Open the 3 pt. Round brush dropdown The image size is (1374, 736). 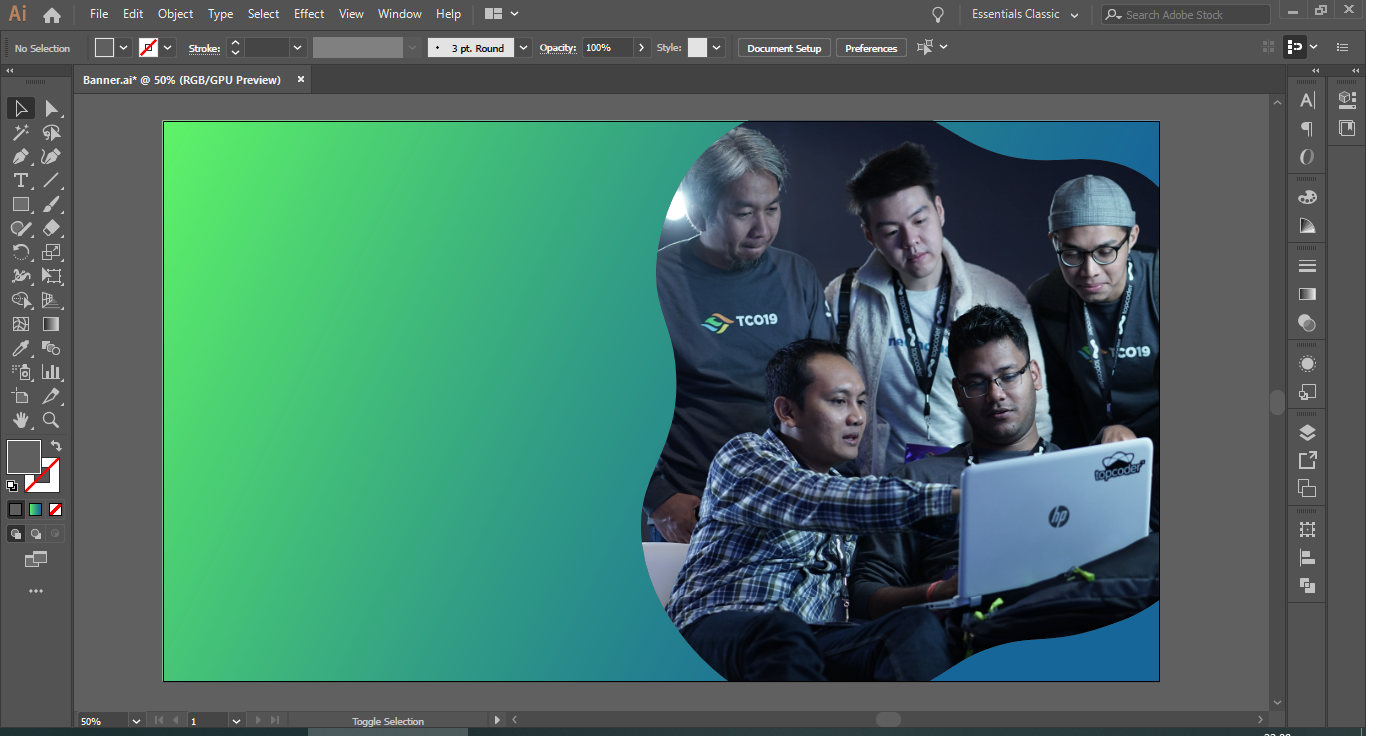point(523,48)
